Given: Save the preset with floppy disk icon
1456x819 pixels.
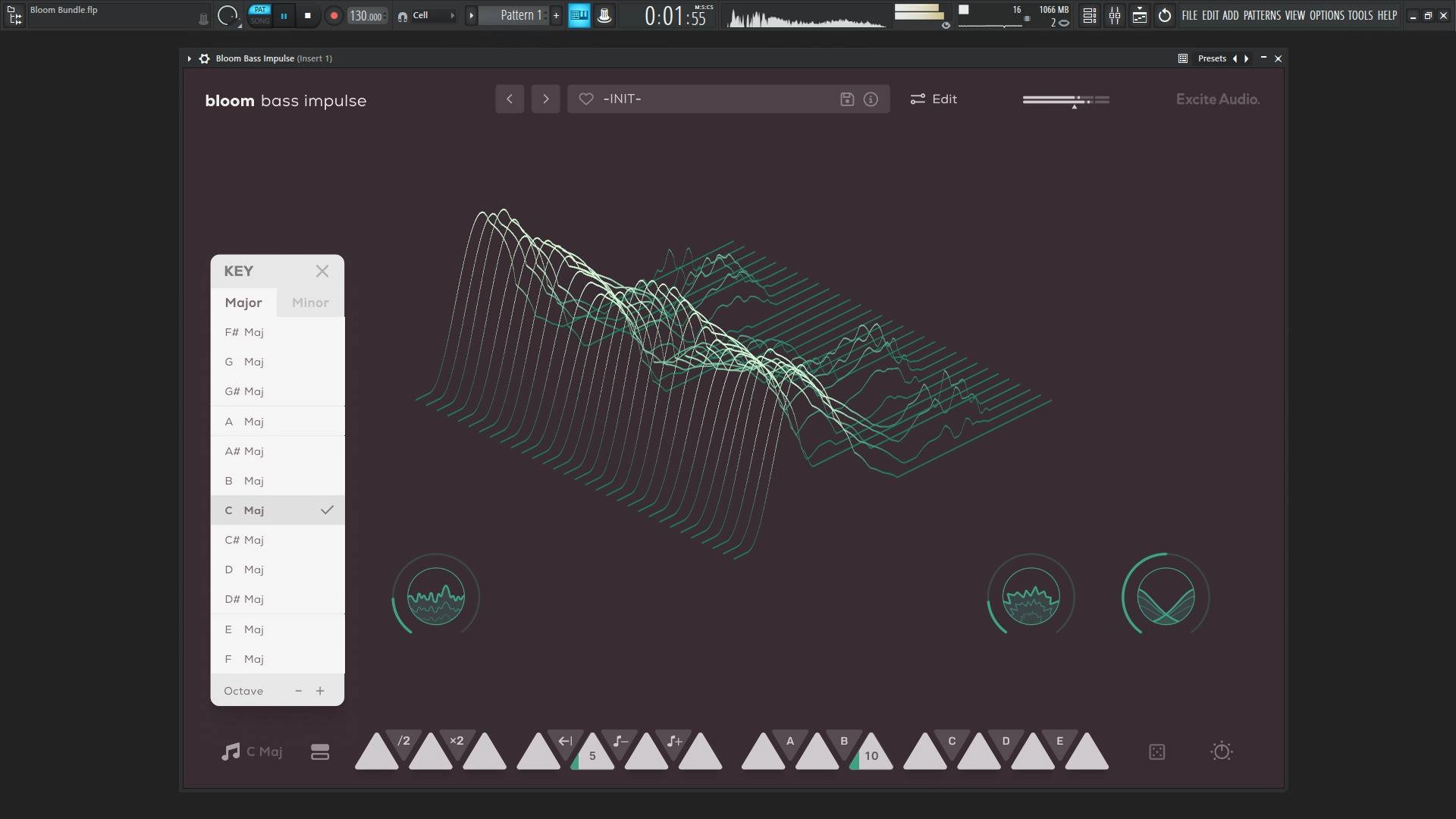Looking at the screenshot, I should (x=847, y=99).
